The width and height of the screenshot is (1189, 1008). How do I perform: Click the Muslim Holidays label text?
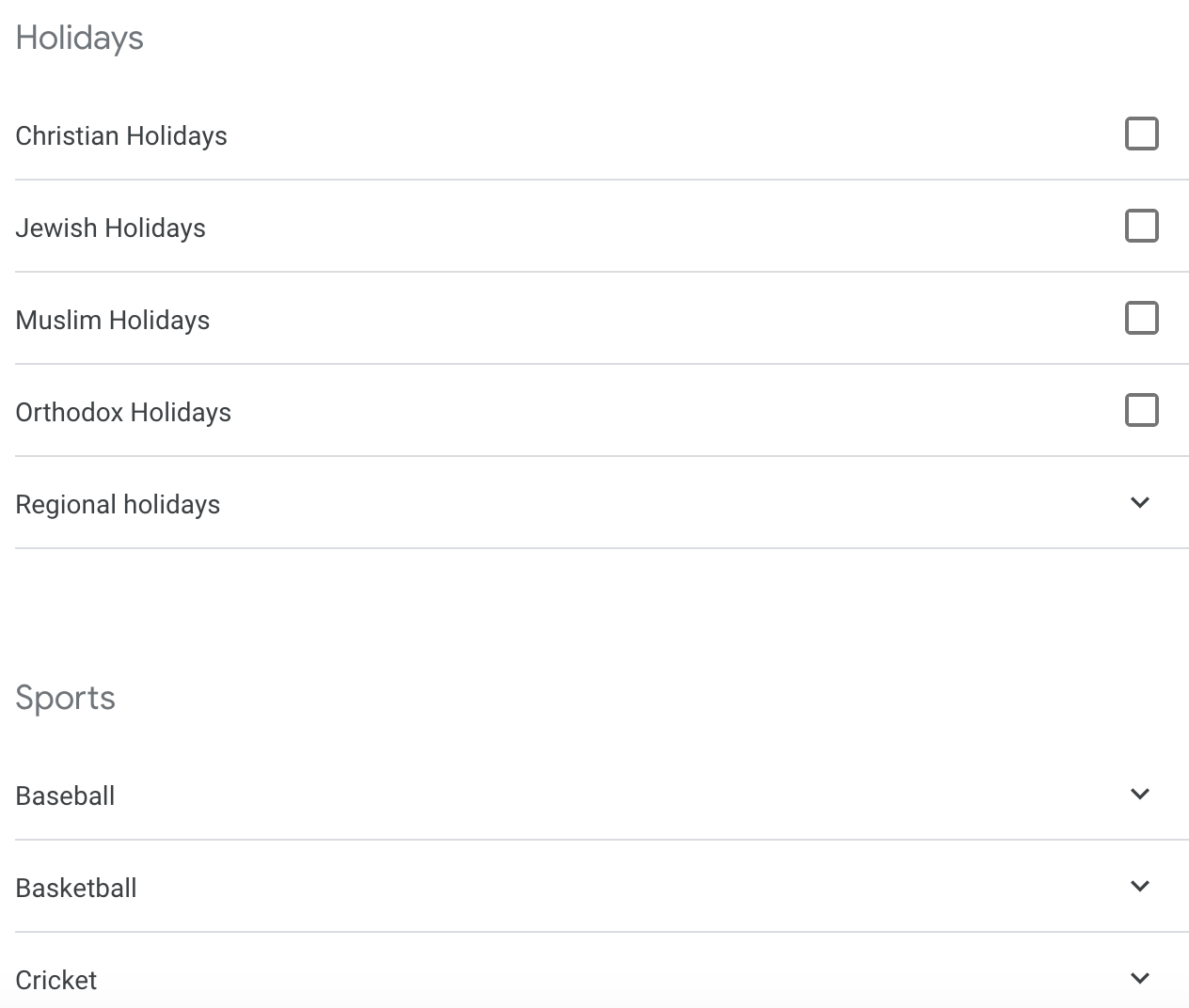click(113, 321)
